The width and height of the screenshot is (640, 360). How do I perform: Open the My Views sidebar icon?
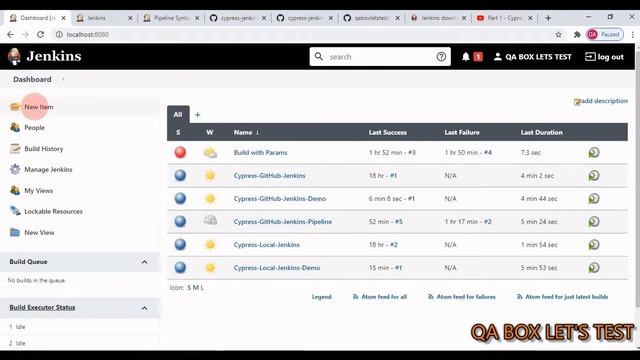pos(15,190)
